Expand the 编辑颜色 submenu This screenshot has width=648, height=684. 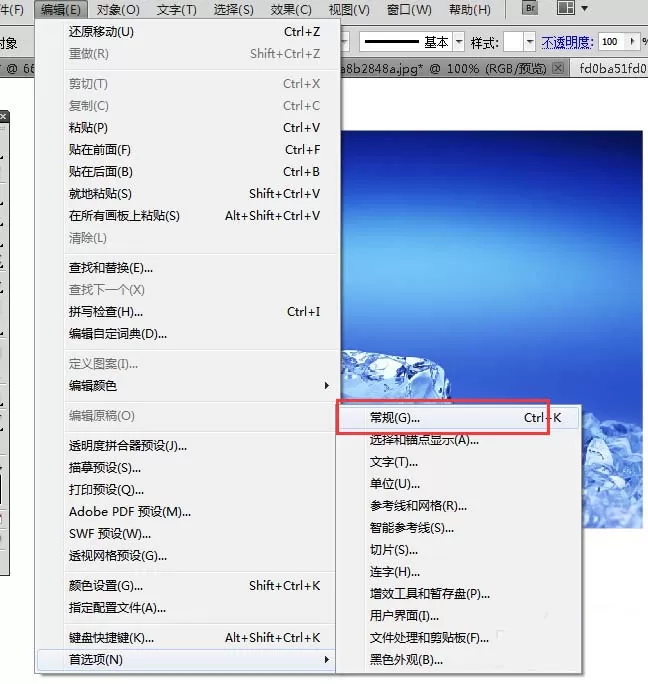[x=188, y=386]
